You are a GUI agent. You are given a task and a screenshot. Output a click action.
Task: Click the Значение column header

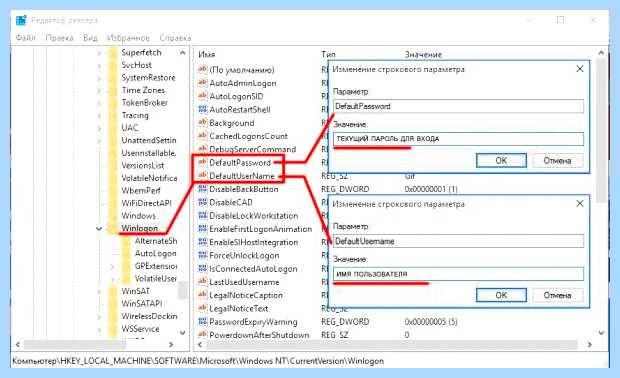tap(423, 55)
